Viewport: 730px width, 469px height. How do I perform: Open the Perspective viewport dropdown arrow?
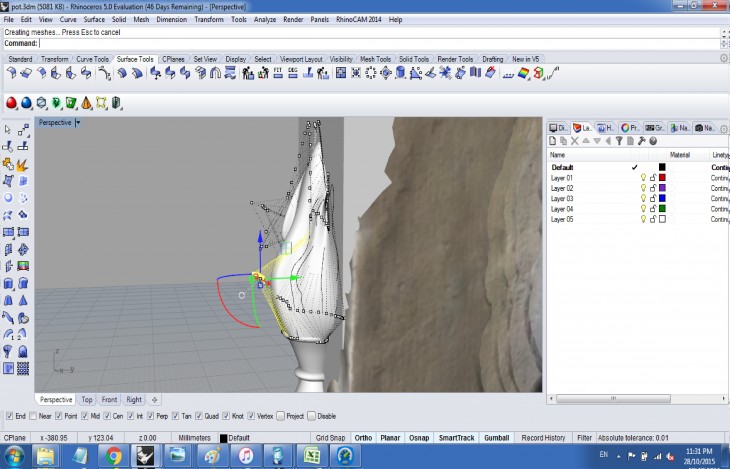78,123
